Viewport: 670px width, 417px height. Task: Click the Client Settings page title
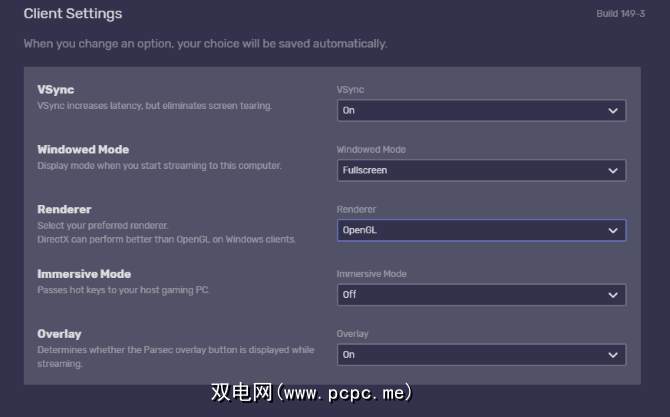point(73,14)
